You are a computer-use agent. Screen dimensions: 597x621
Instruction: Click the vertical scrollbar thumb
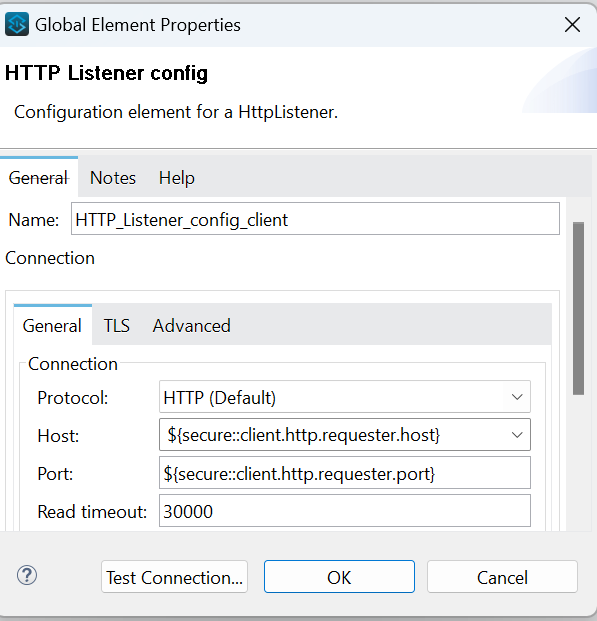click(578, 308)
